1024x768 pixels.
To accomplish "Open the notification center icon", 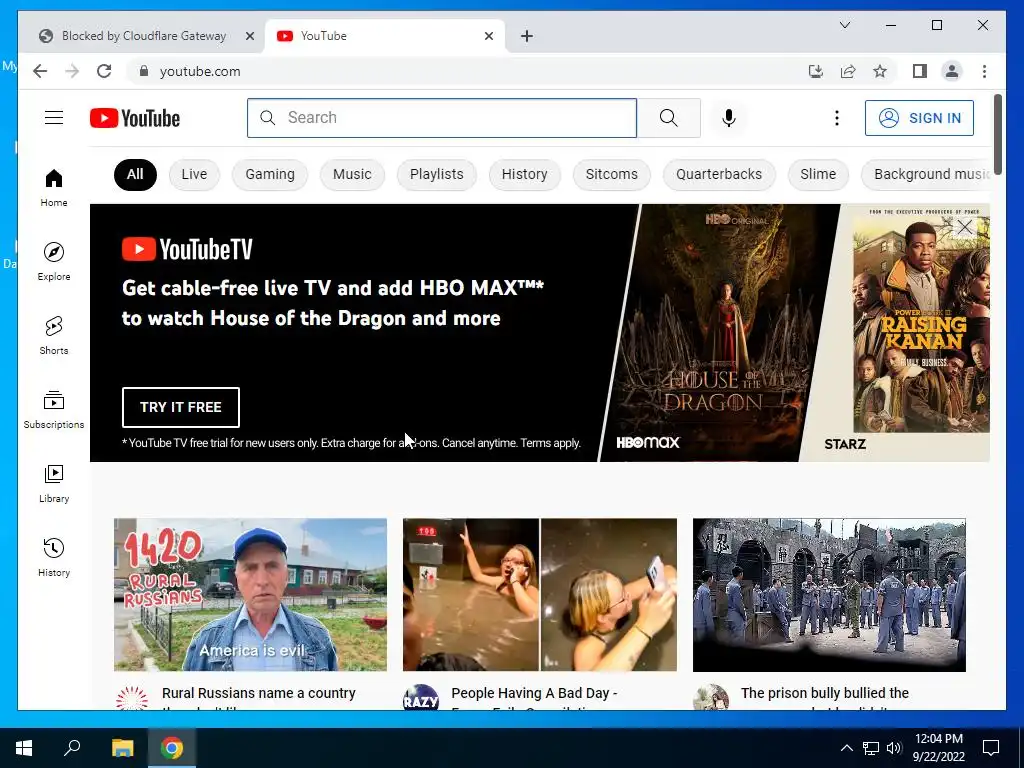I will pos(991,748).
